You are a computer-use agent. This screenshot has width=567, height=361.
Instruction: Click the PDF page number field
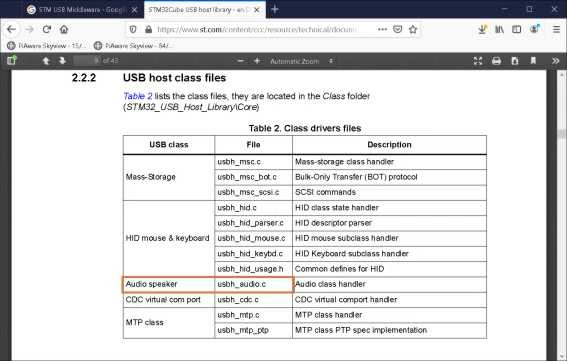[x=87, y=60]
